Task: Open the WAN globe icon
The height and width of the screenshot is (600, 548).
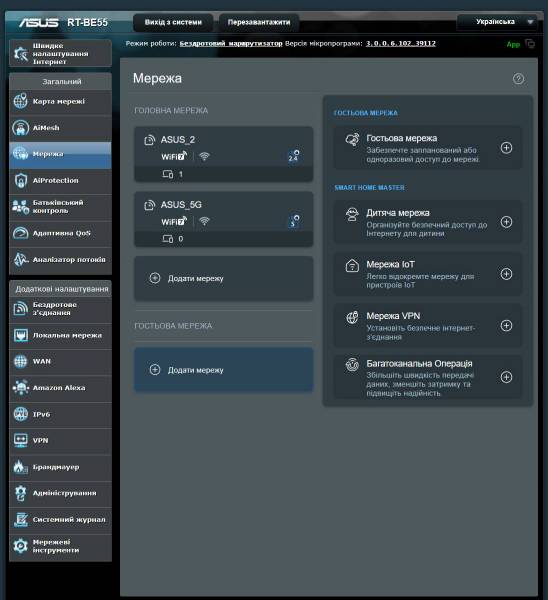Action: 20,361
